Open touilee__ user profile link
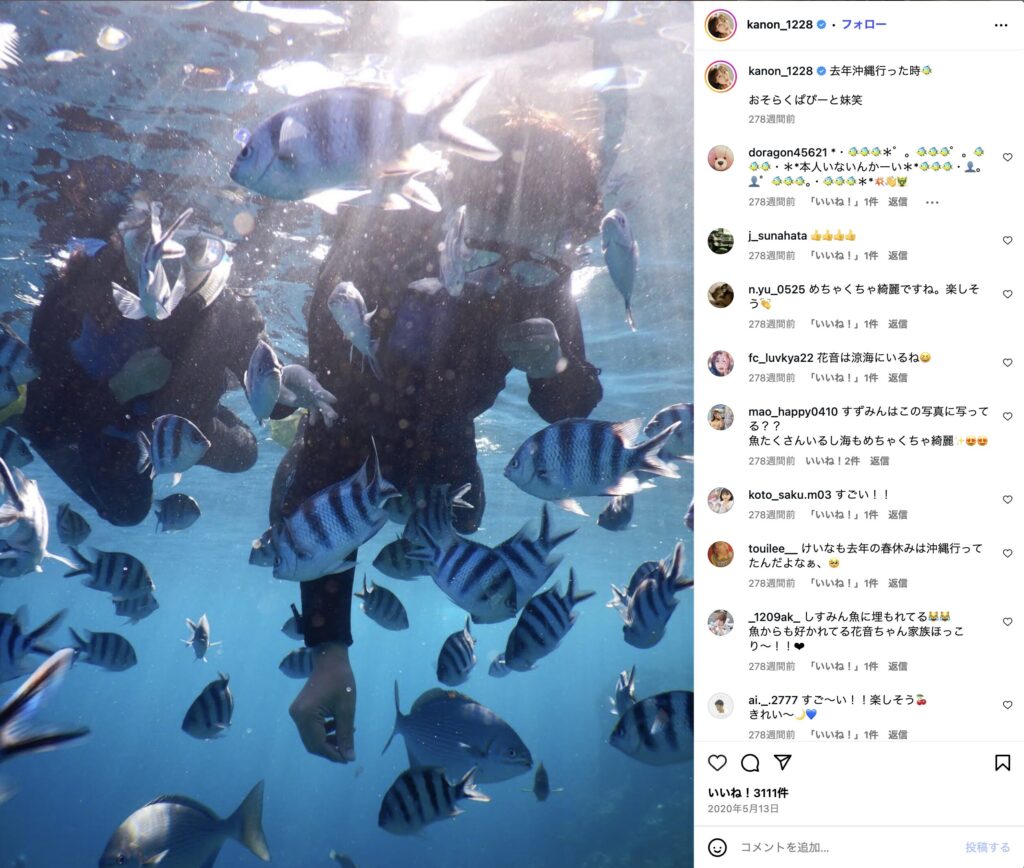 (773, 548)
